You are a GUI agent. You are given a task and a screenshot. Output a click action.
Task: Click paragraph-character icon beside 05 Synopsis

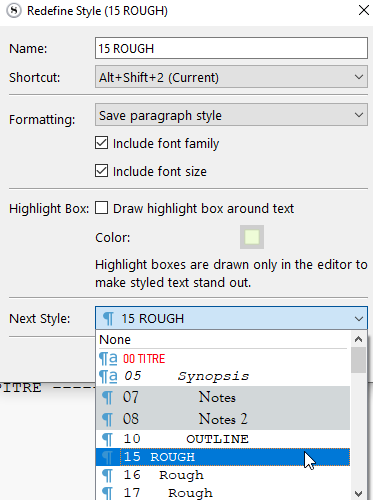click(108, 377)
